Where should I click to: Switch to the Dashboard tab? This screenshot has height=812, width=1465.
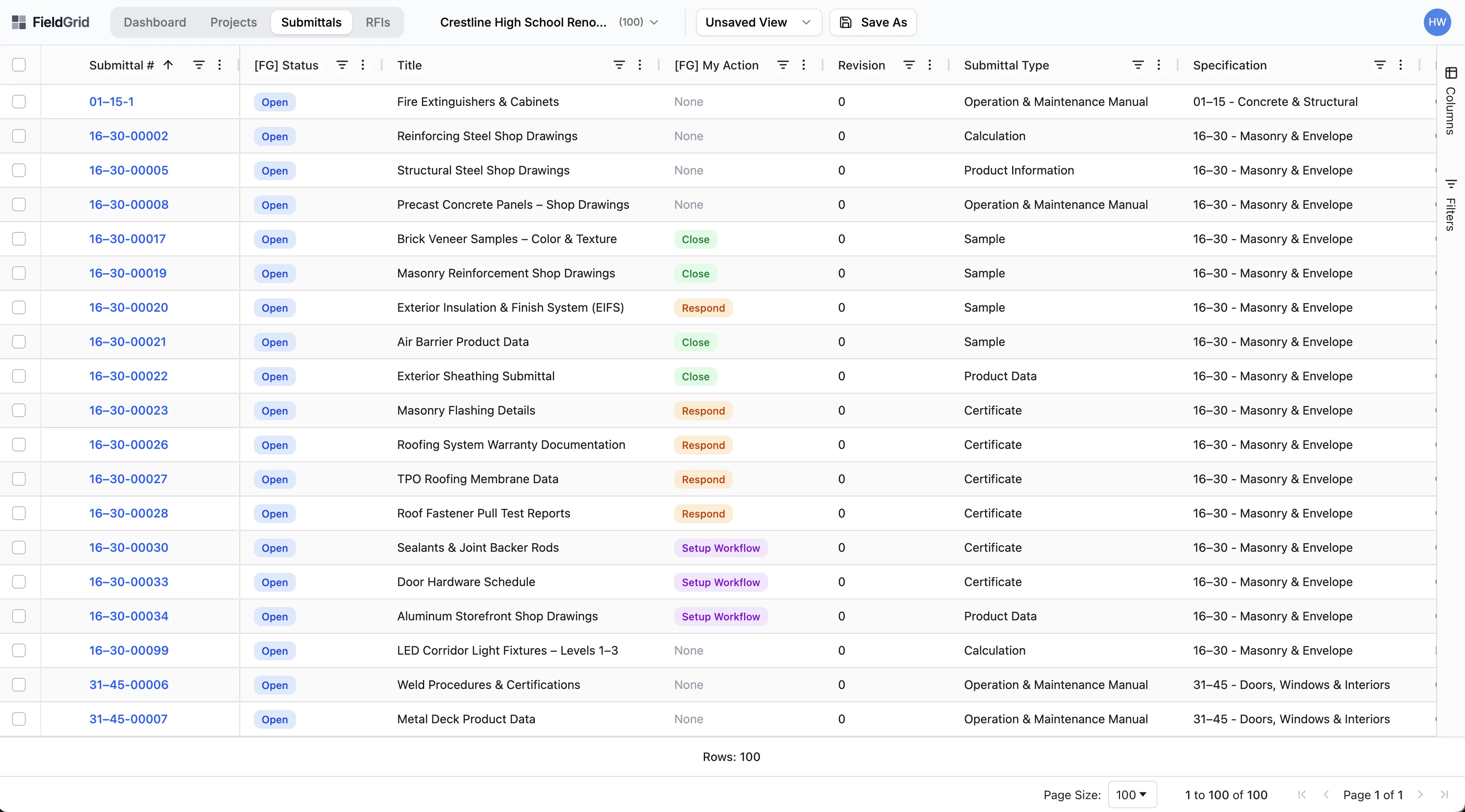coord(154,22)
